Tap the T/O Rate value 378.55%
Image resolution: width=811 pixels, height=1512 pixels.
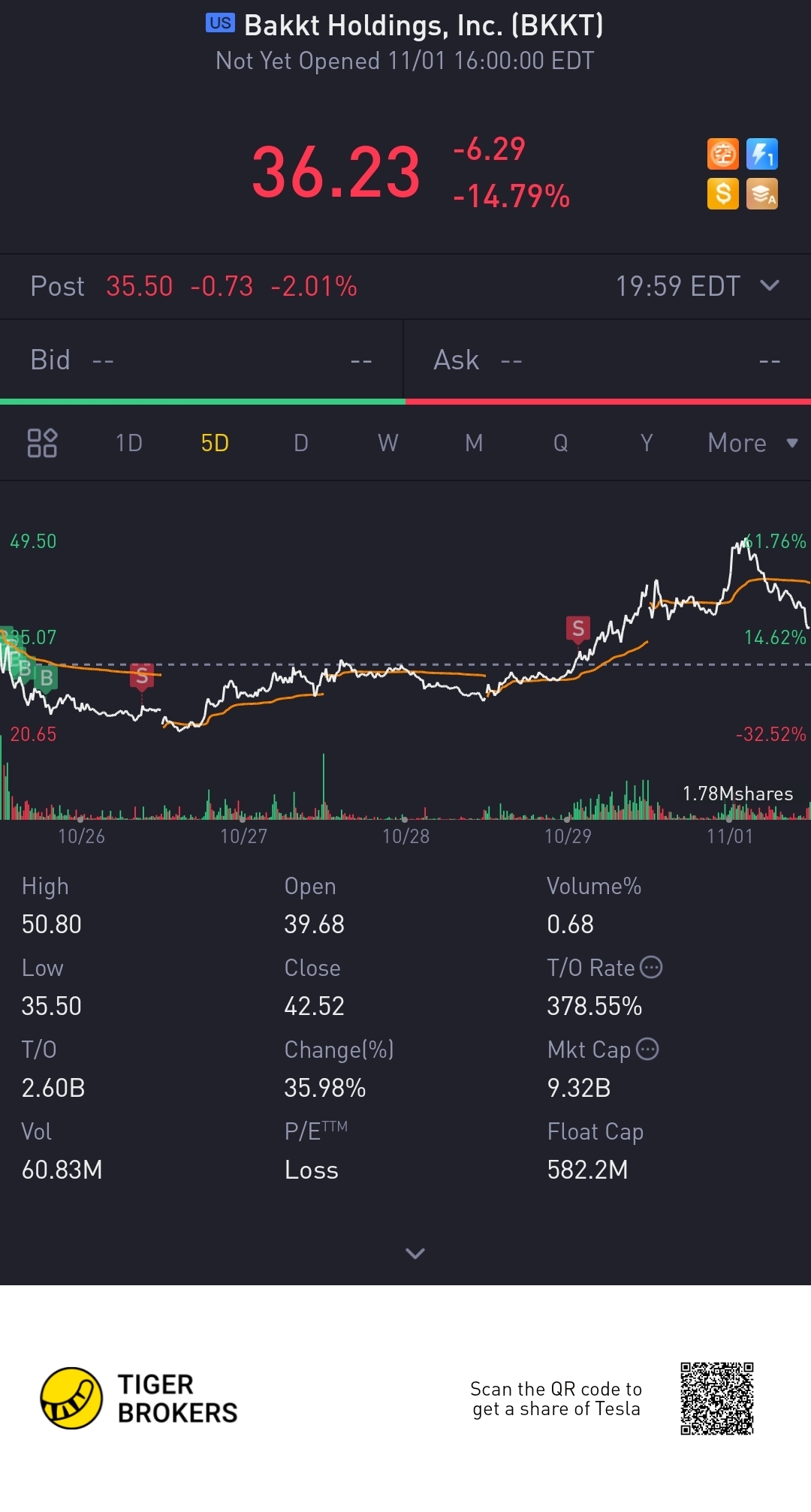pos(595,1006)
